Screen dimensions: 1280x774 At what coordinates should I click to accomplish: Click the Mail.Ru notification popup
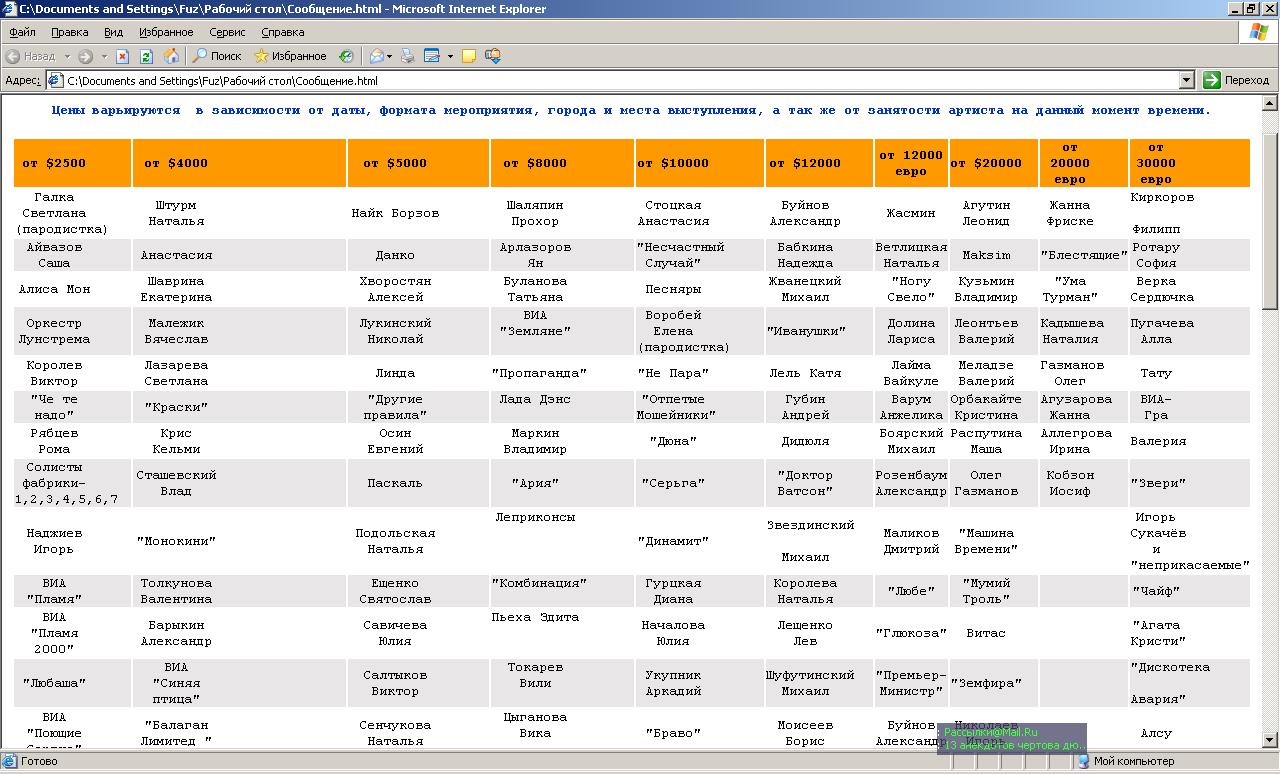coord(1012,738)
